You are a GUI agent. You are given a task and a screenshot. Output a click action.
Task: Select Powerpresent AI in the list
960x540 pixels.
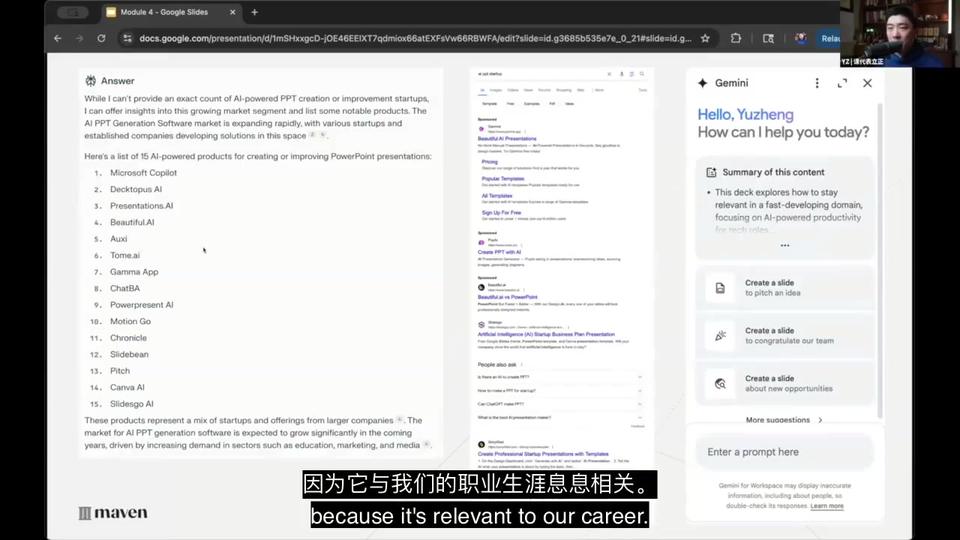141,305
